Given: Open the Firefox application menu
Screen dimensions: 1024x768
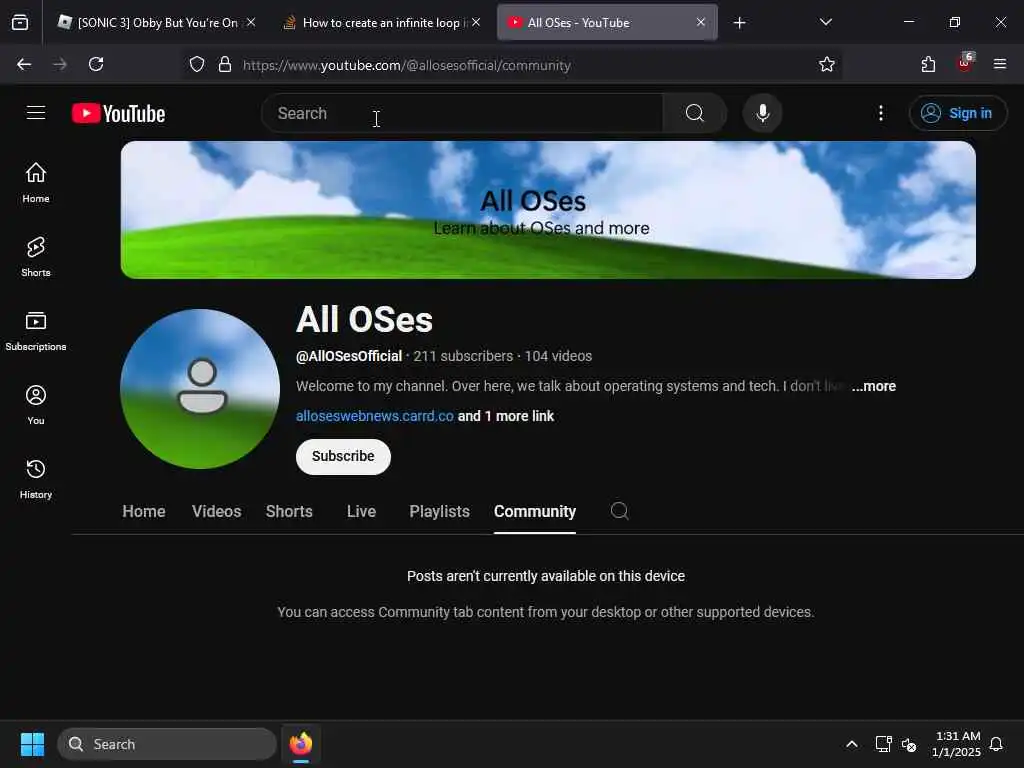Looking at the screenshot, I should pos(1000,64).
